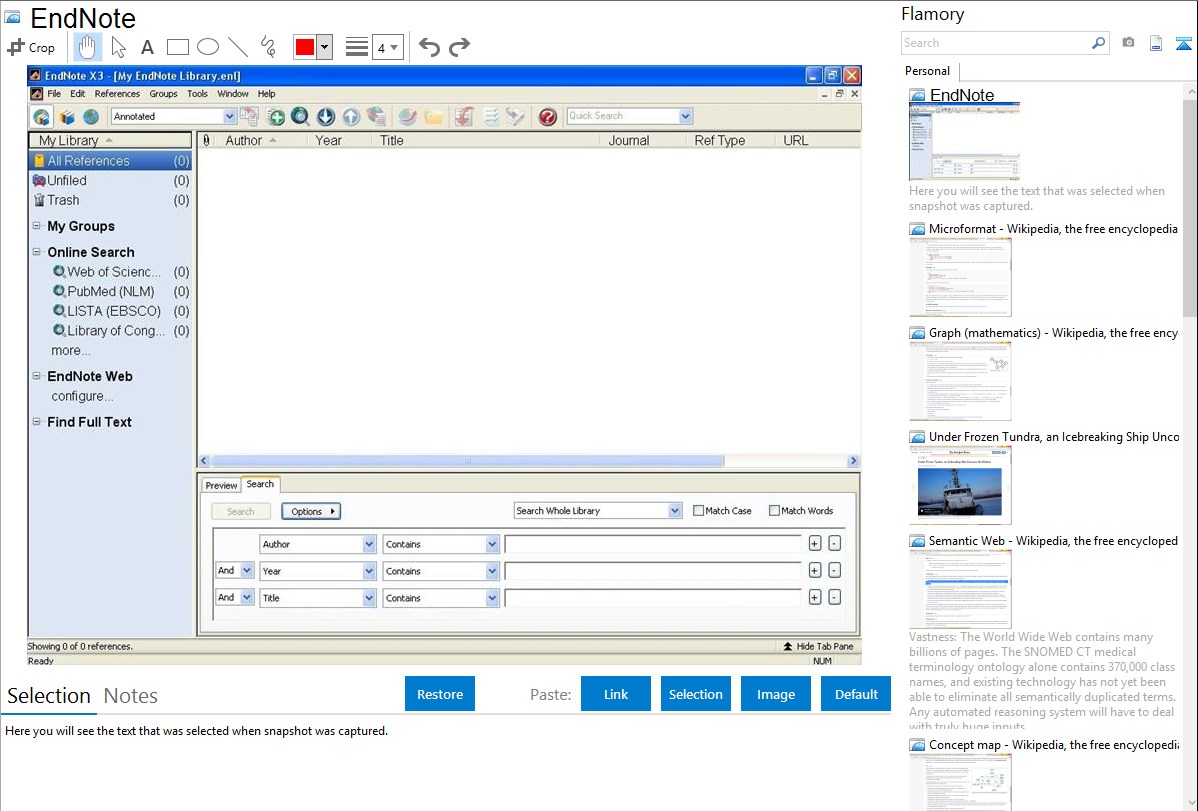Click the Flamory page document icon
This screenshot has height=811, width=1198.
coord(1156,43)
